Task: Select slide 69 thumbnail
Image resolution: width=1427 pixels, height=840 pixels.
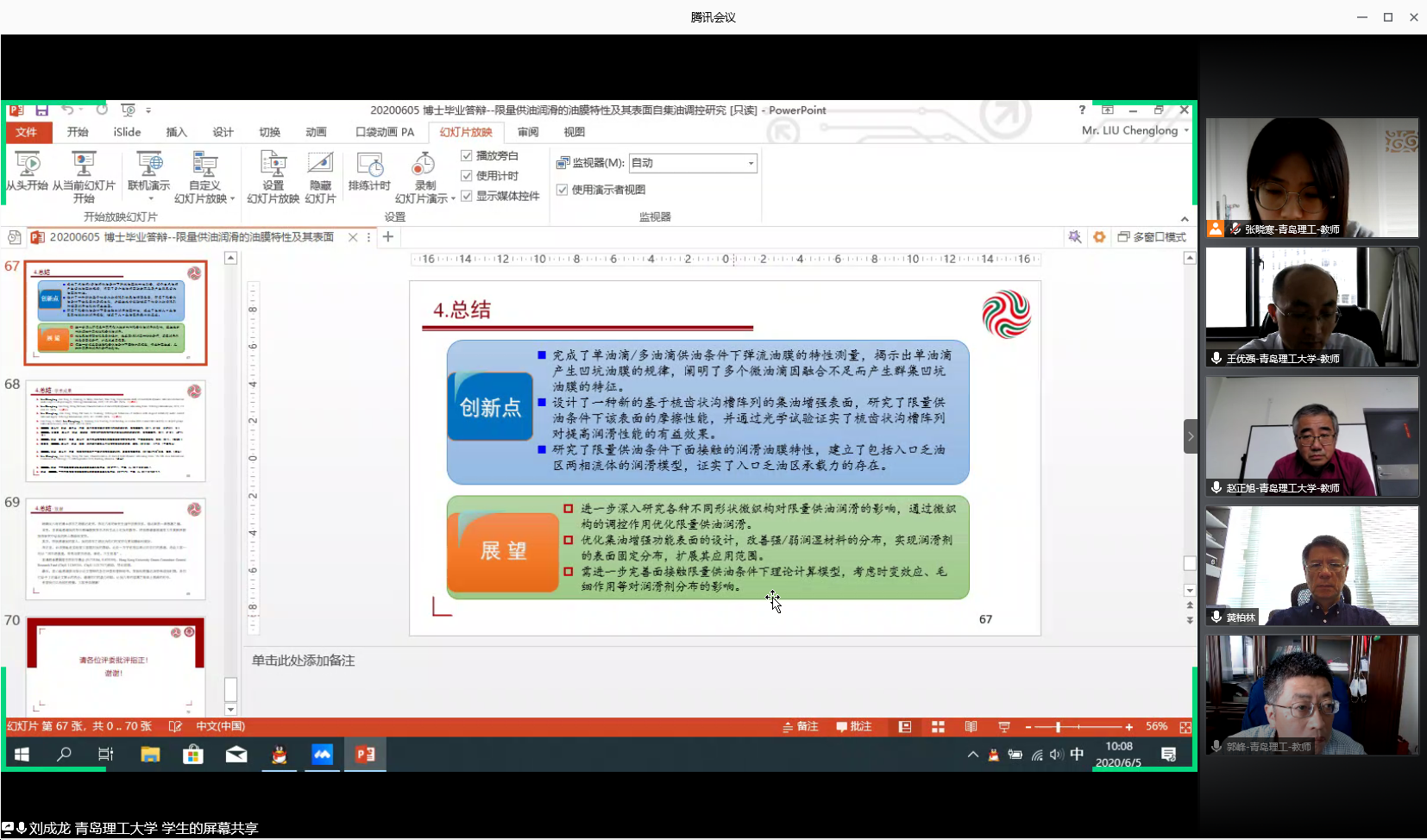Action: (x=116, y=549)
